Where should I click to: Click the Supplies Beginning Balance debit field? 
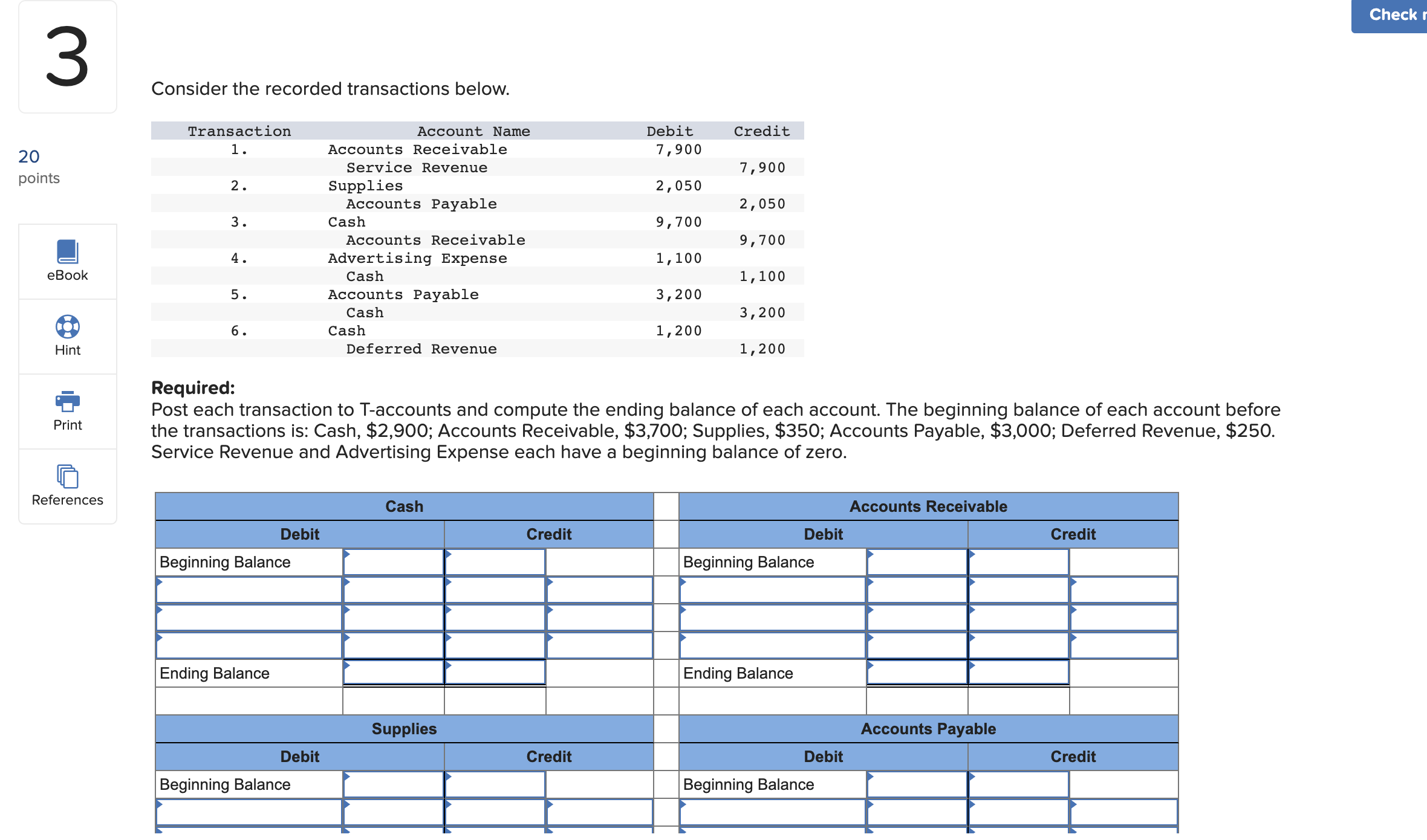point(392,784)
